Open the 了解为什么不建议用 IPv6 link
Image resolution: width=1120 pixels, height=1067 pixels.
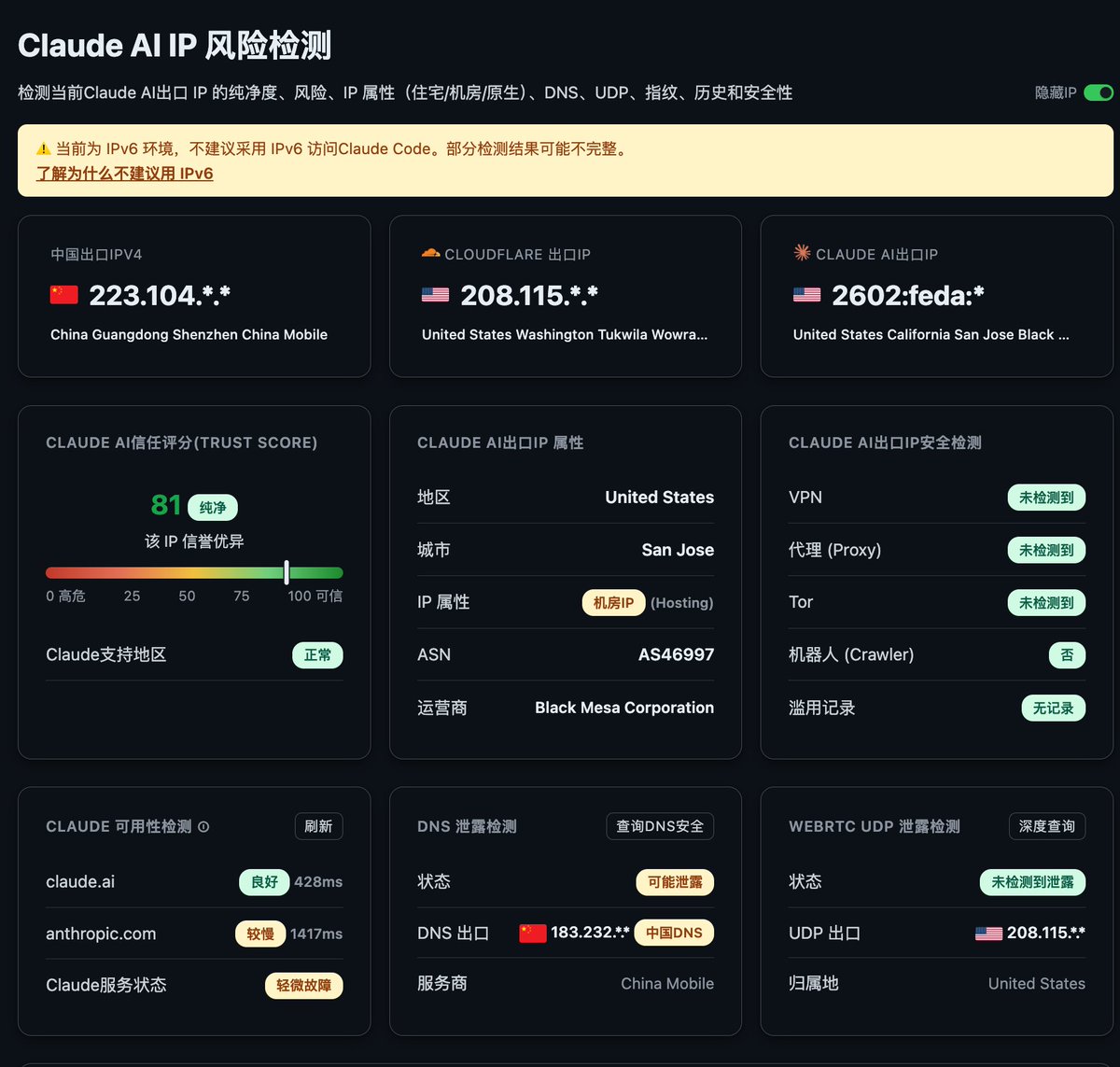click(125, 174)
